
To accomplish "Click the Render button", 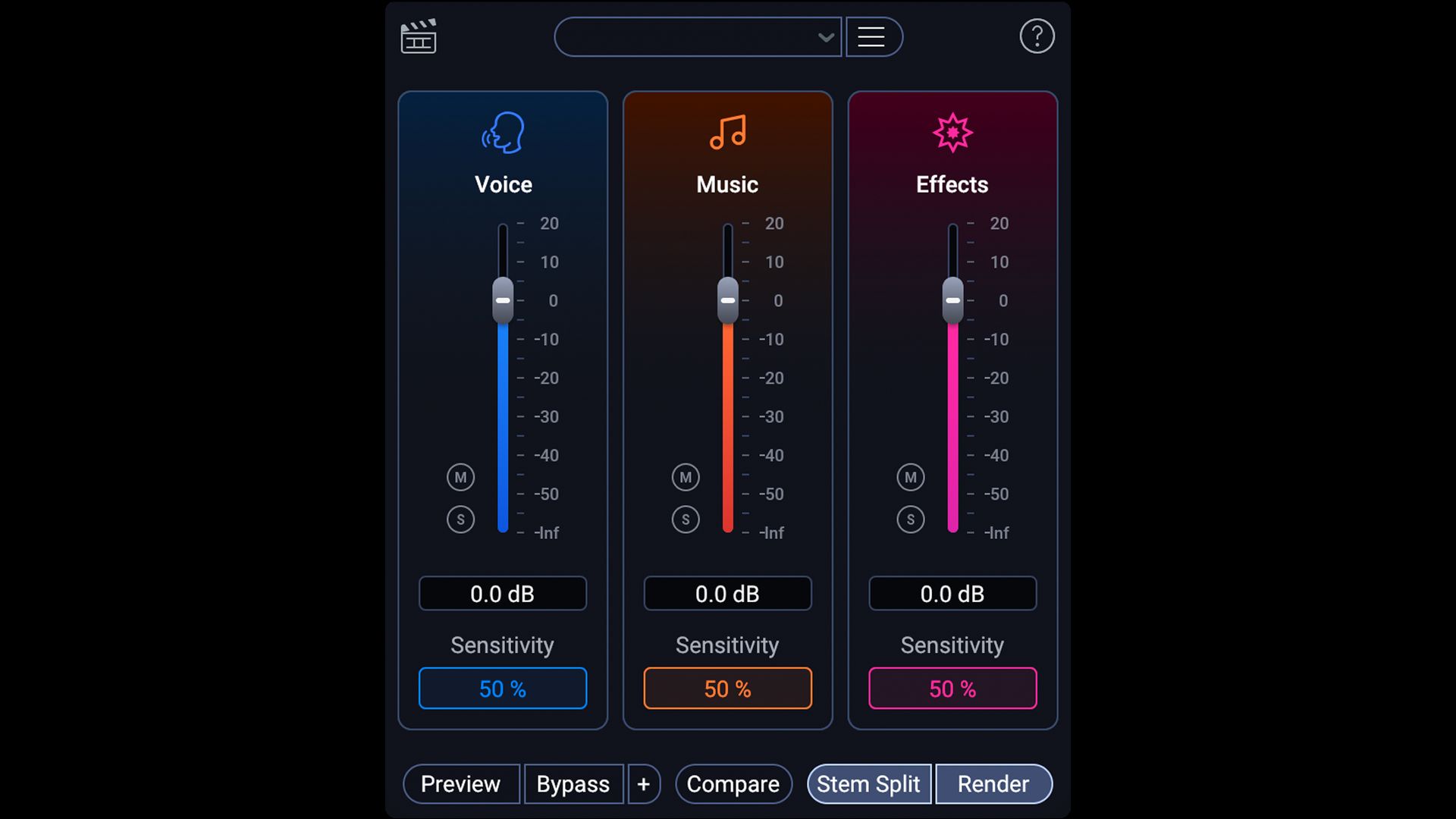I will coord(993,784).
